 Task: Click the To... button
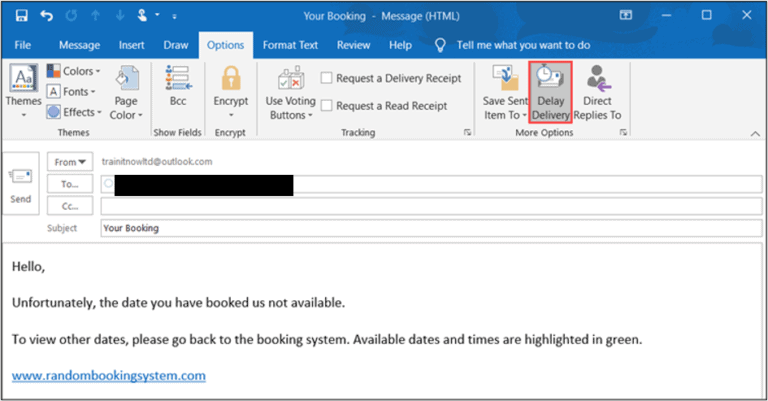[70, 184]
